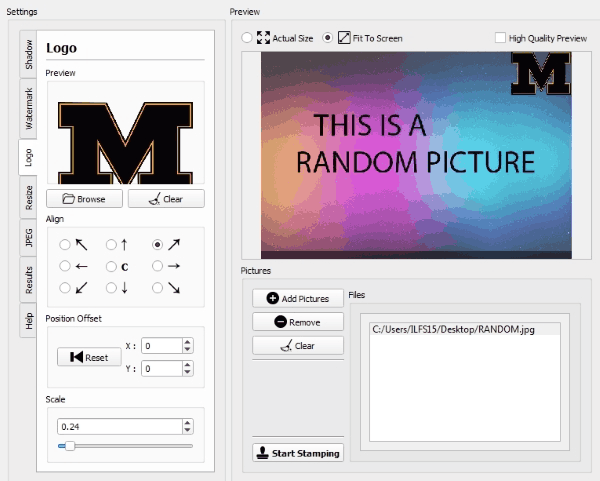Click the downward arrow align icon
Viewport: 600px width, 481px height.
(x=124, y=288)
